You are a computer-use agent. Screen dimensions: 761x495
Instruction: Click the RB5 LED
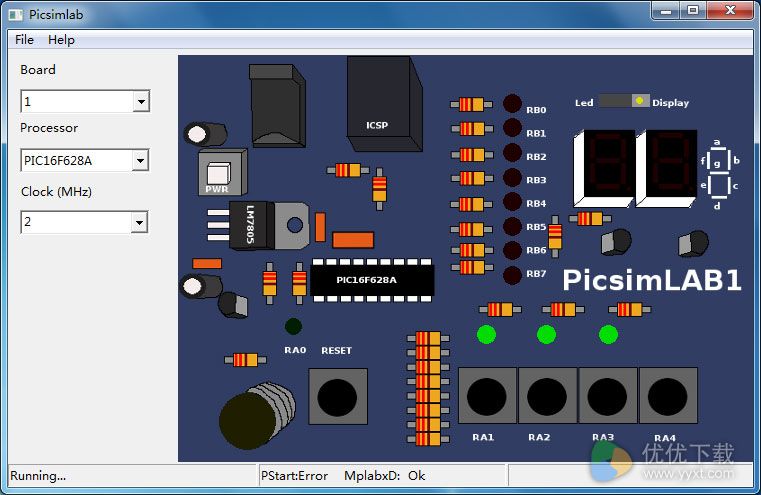(512, 226)
